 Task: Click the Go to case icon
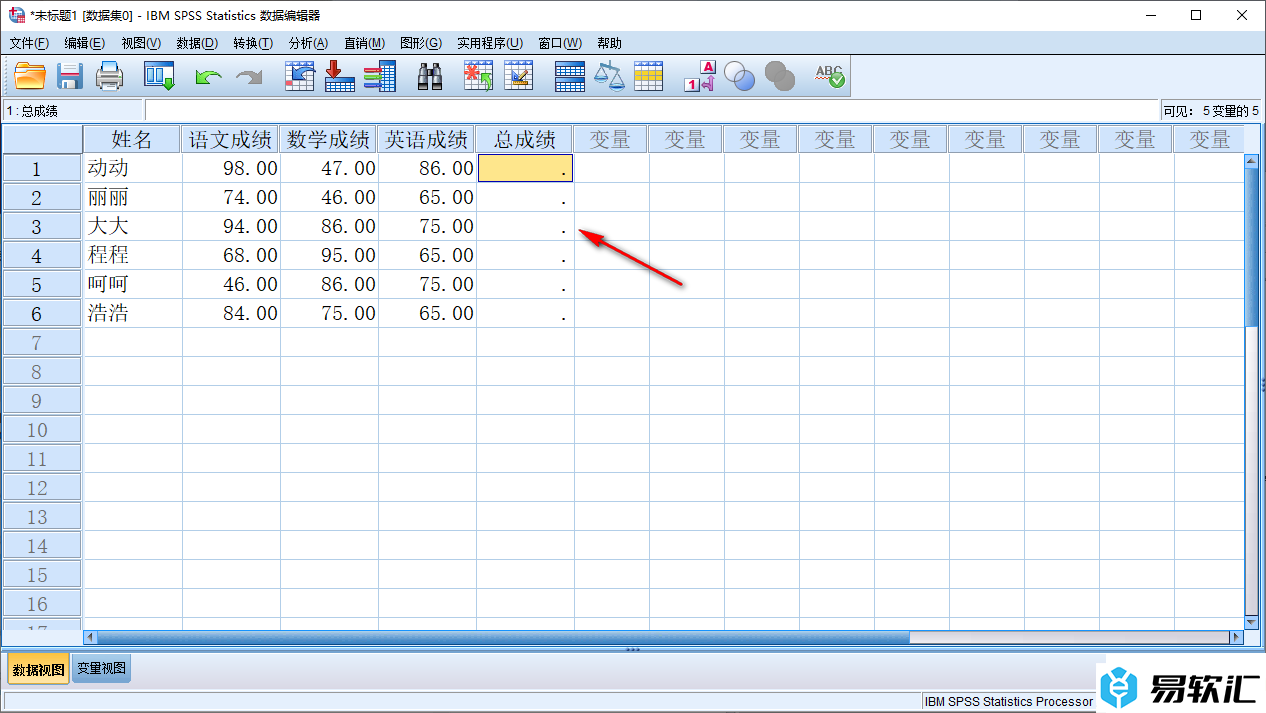(x=300, y=76)
